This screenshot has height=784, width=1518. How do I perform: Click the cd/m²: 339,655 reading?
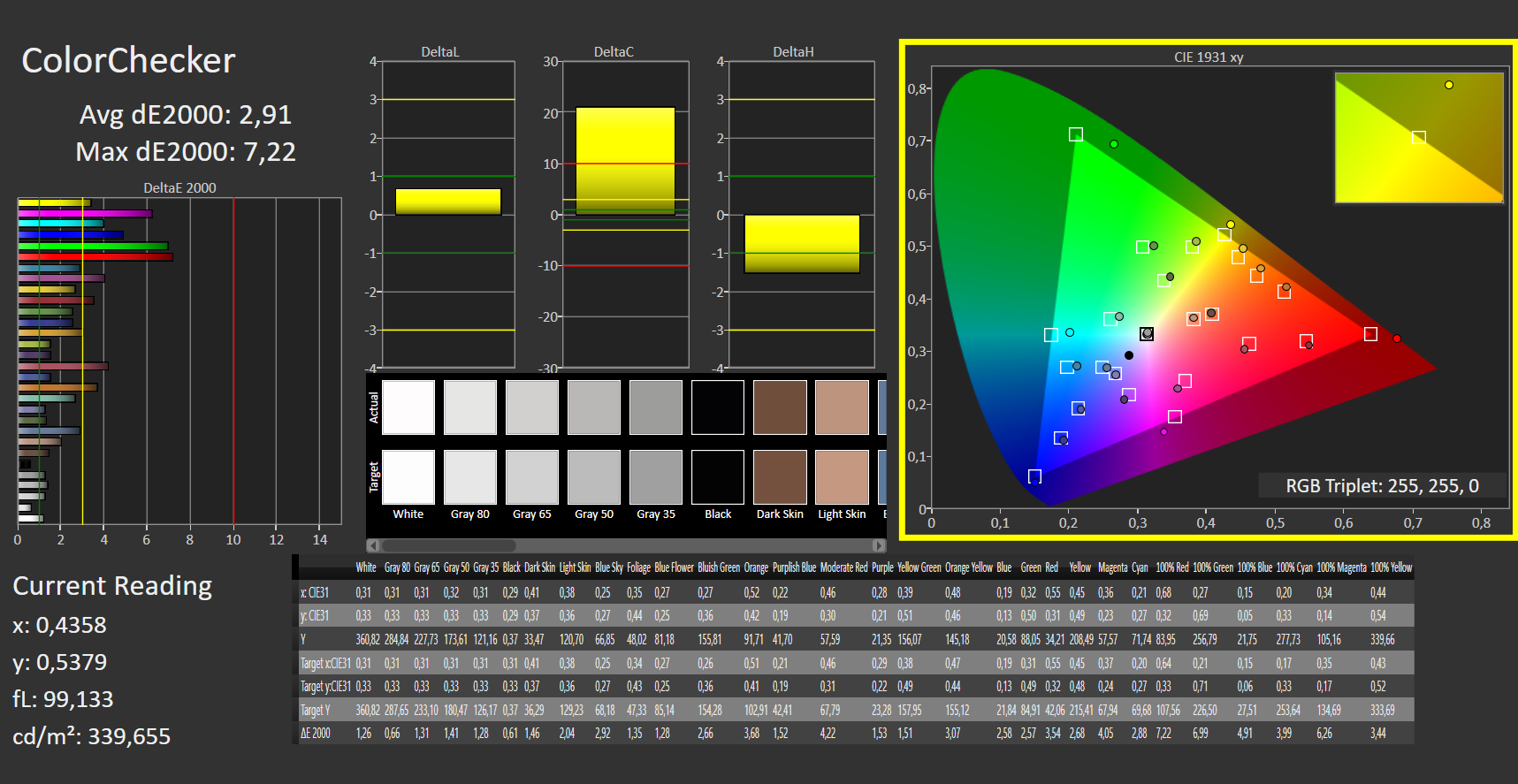[91, 736]
